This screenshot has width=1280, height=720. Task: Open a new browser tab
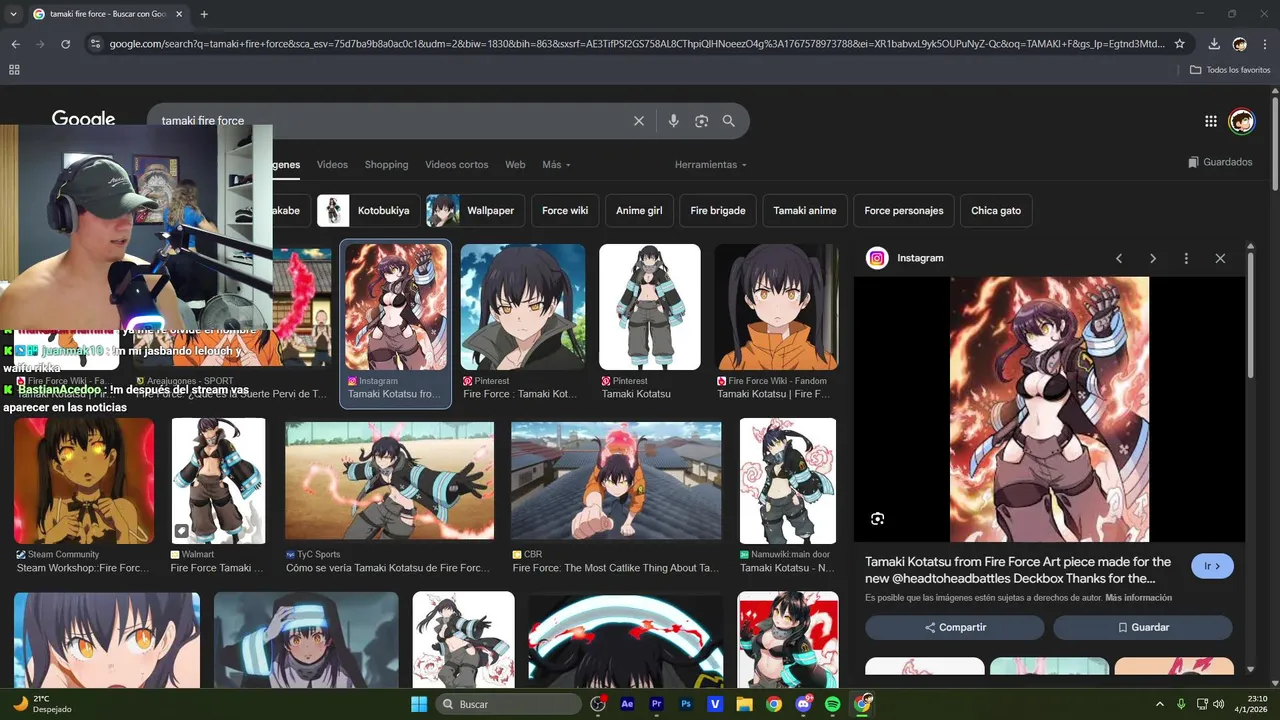[204, 14]
